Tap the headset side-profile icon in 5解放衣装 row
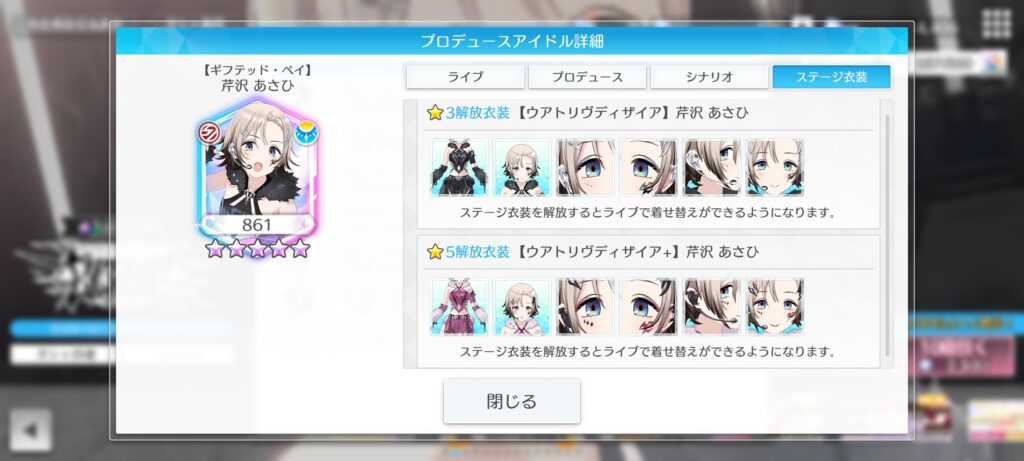Viewport: 1024px width, 461px height. point(711,306)
